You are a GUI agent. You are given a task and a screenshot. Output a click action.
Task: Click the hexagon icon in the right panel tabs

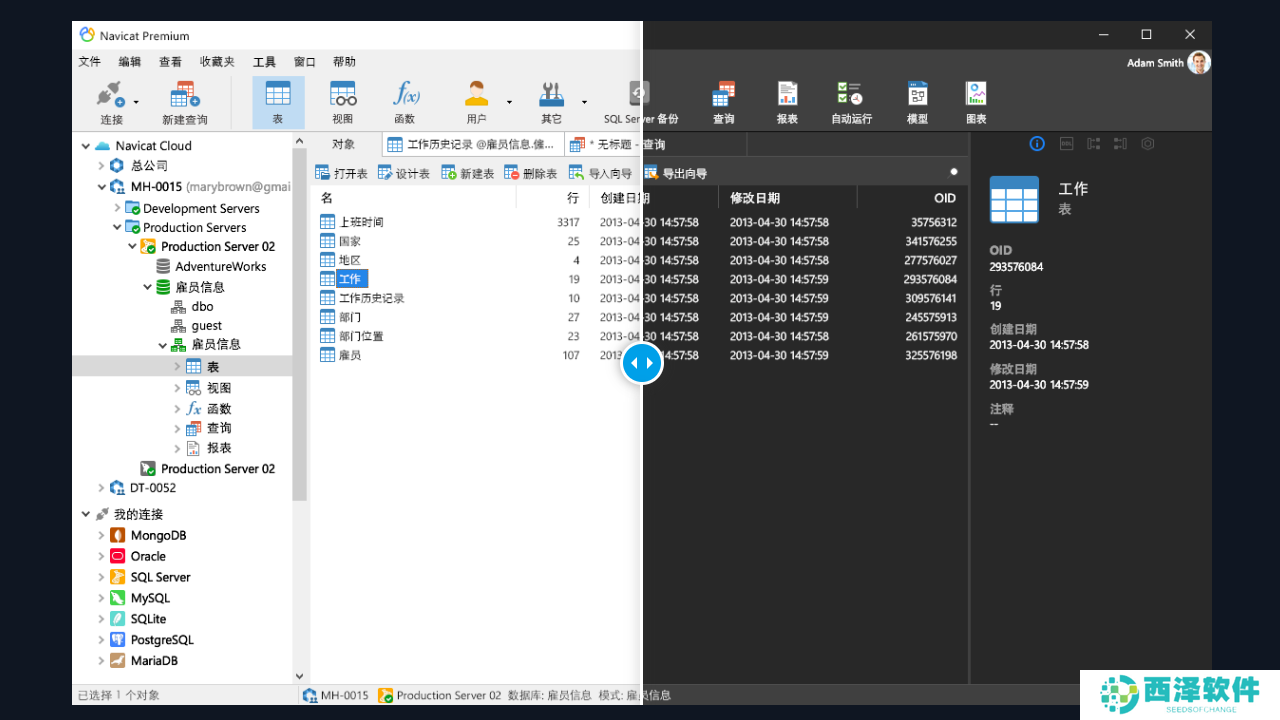[1148, 144]
